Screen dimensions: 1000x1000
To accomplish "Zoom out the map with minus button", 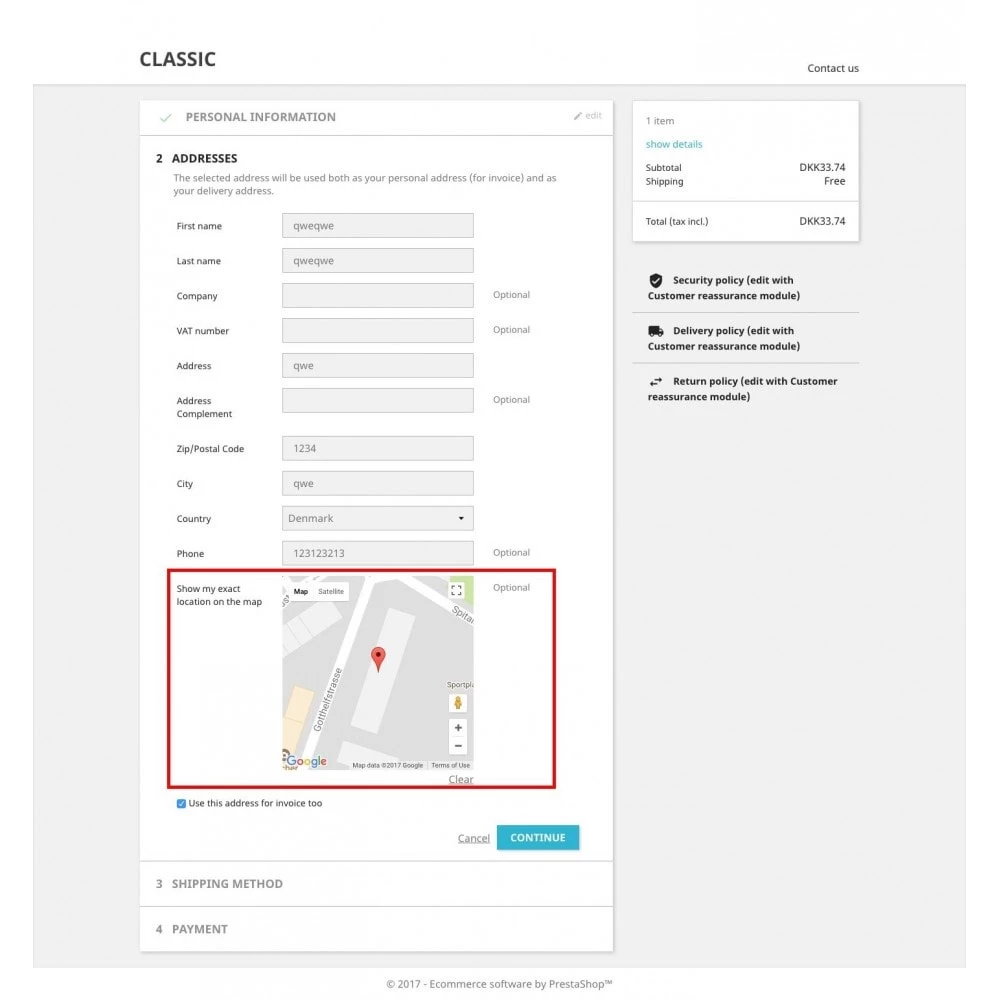I will pos(458,746).
